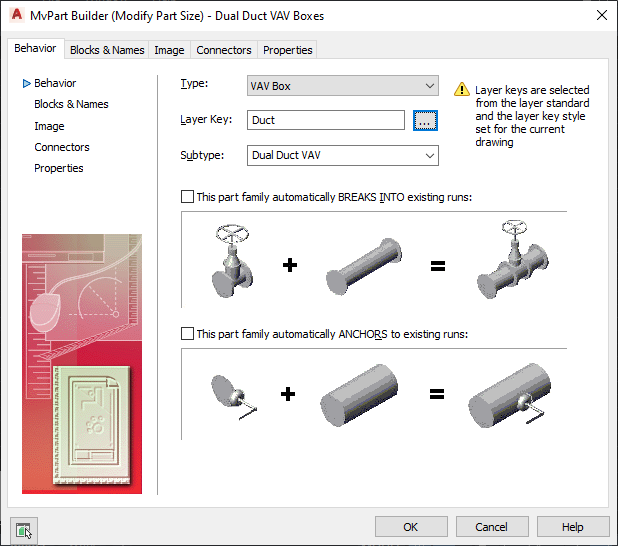
Task: Open the Type dropdown showing VAV Box
Action: (x=343, y=86)
